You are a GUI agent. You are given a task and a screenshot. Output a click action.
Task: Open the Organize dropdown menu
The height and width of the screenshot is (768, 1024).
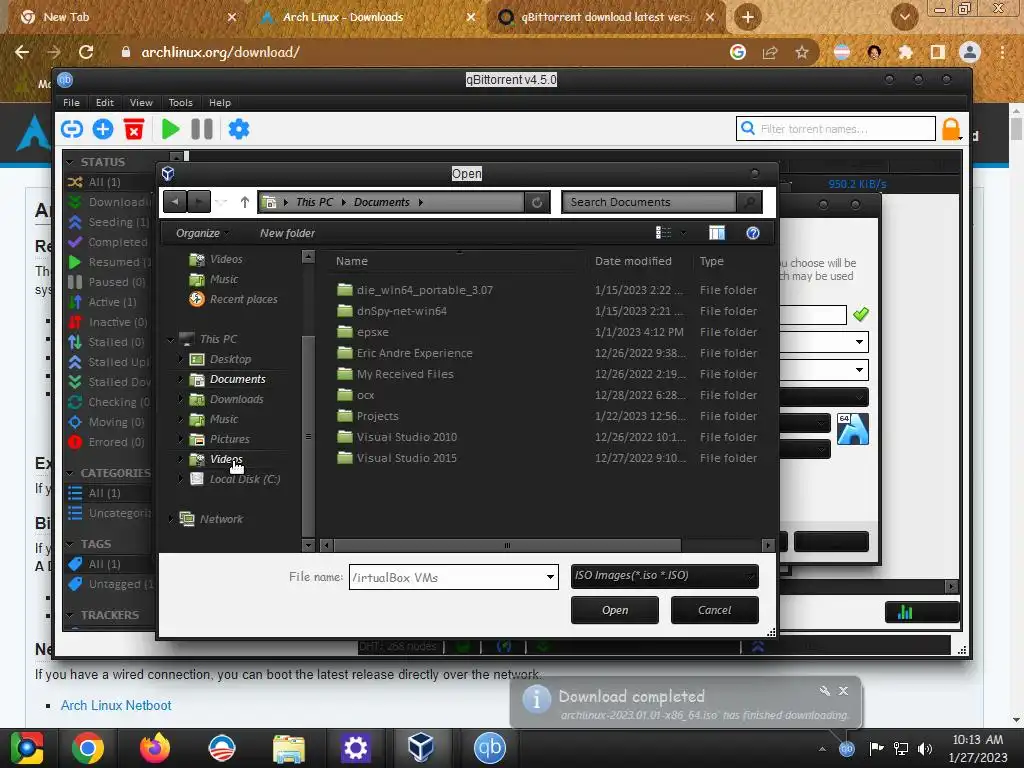point(202,233)
